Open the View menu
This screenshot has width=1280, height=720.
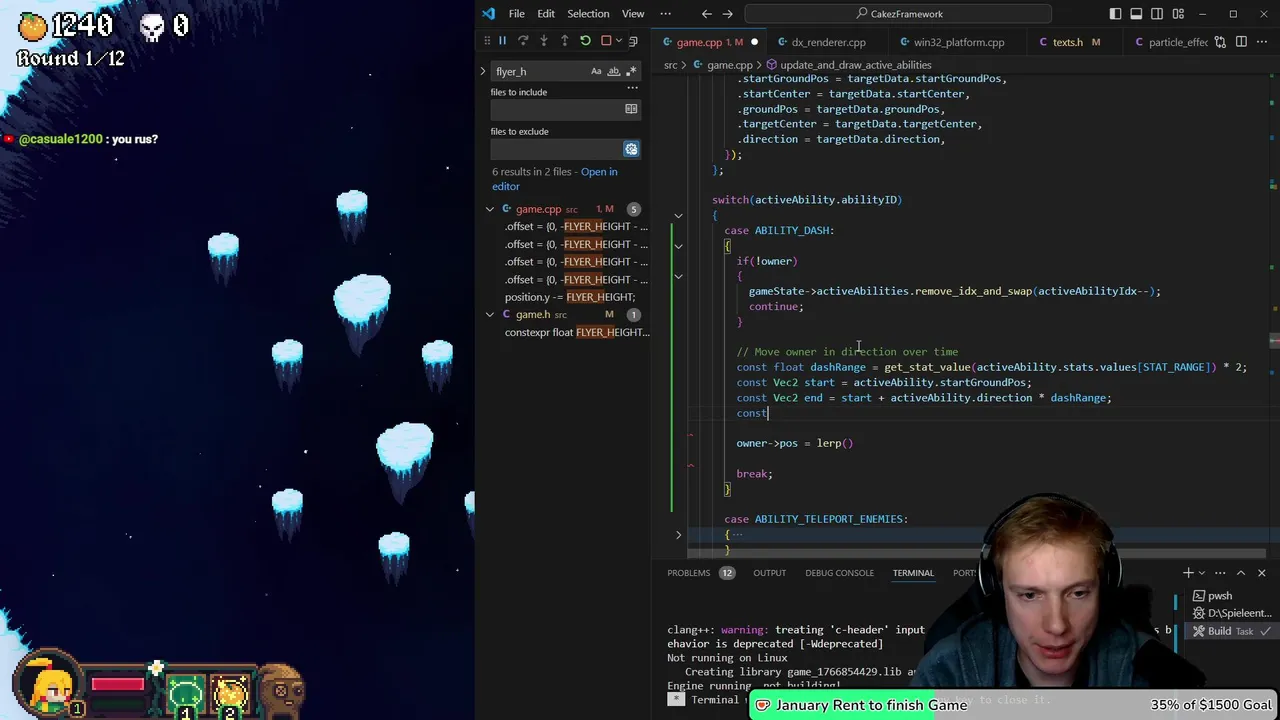click(633, 14)
